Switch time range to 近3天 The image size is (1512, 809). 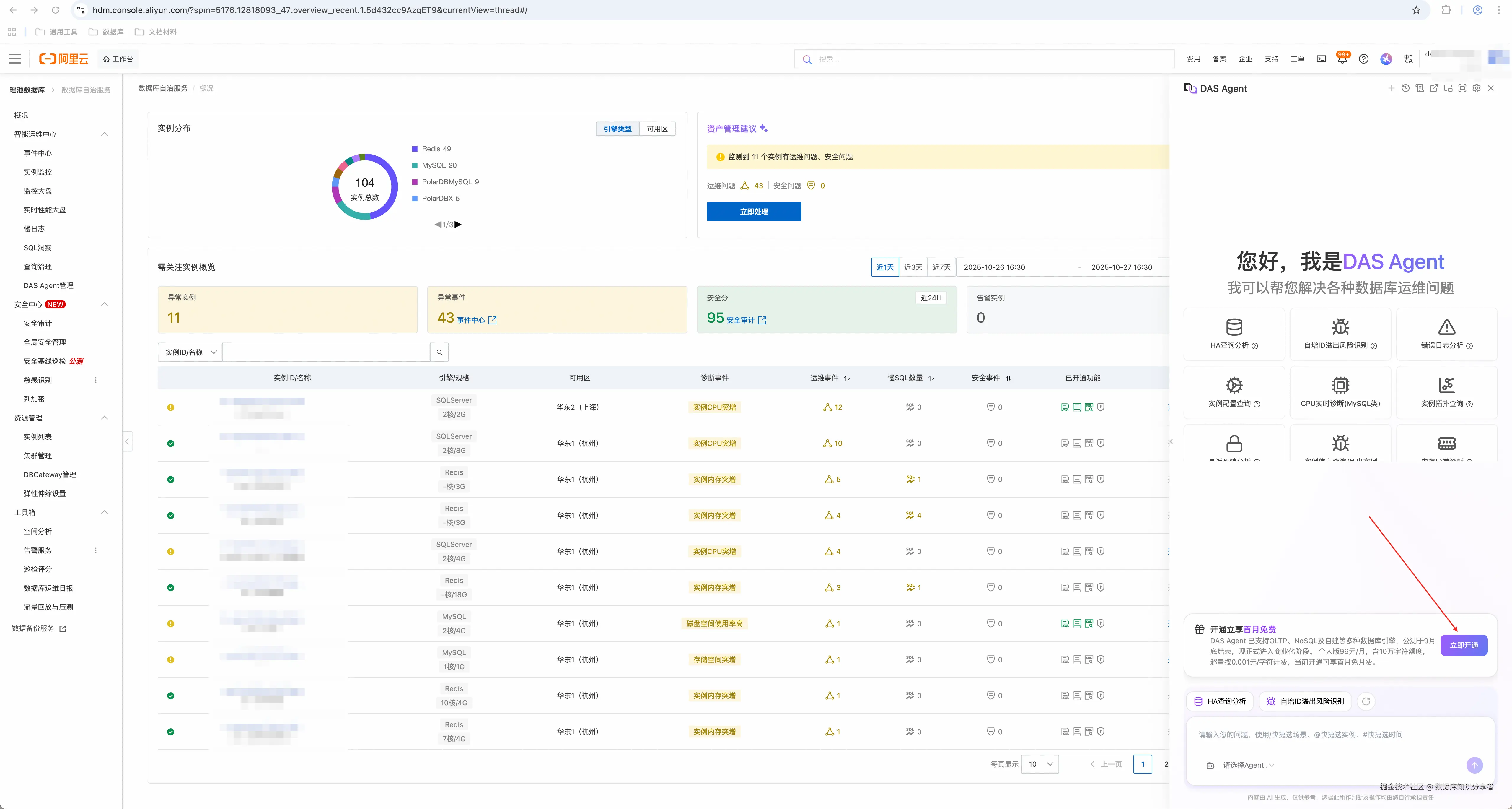point(913,267)
